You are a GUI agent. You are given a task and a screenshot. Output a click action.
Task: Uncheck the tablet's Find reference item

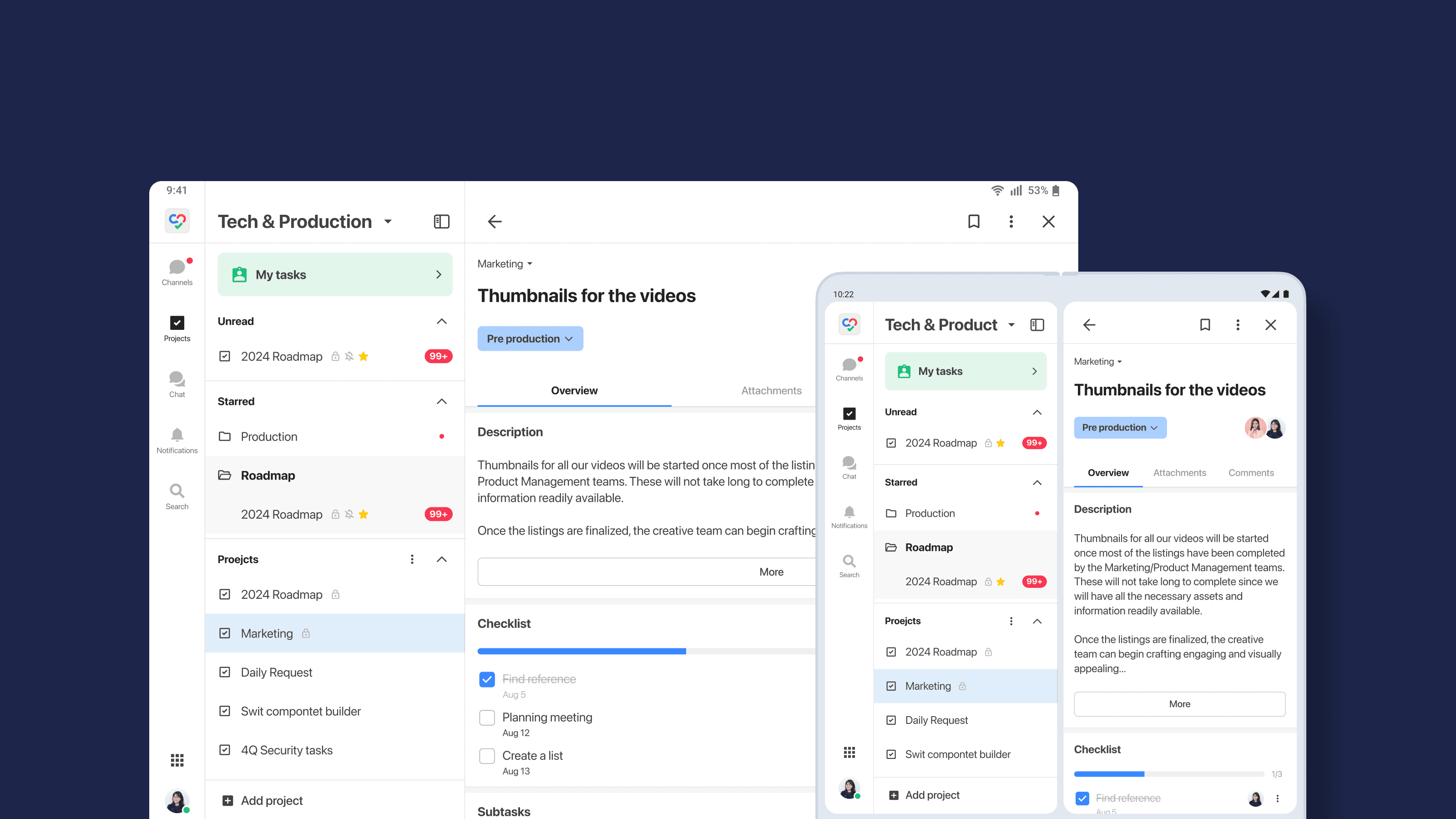pyautogui.click(x=487, y=679)
